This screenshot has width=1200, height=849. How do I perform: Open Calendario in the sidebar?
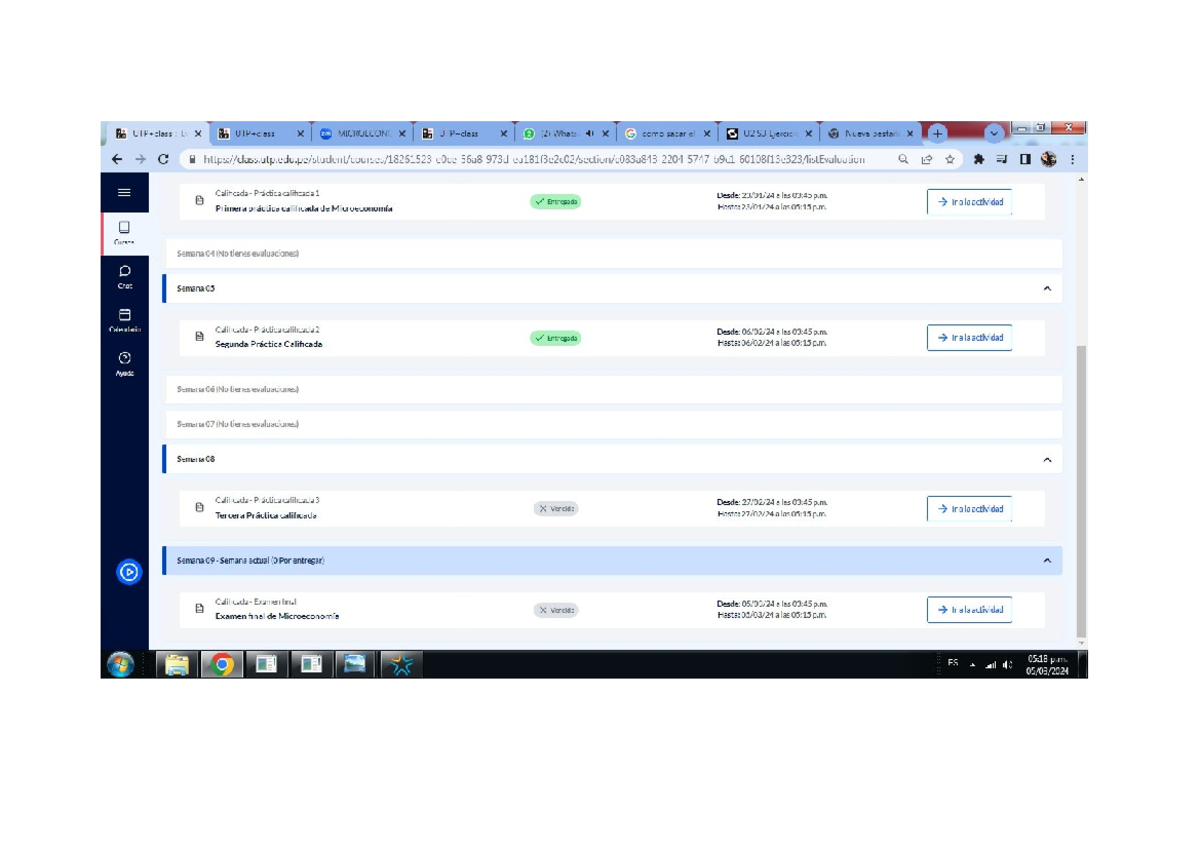click(124, 320)
